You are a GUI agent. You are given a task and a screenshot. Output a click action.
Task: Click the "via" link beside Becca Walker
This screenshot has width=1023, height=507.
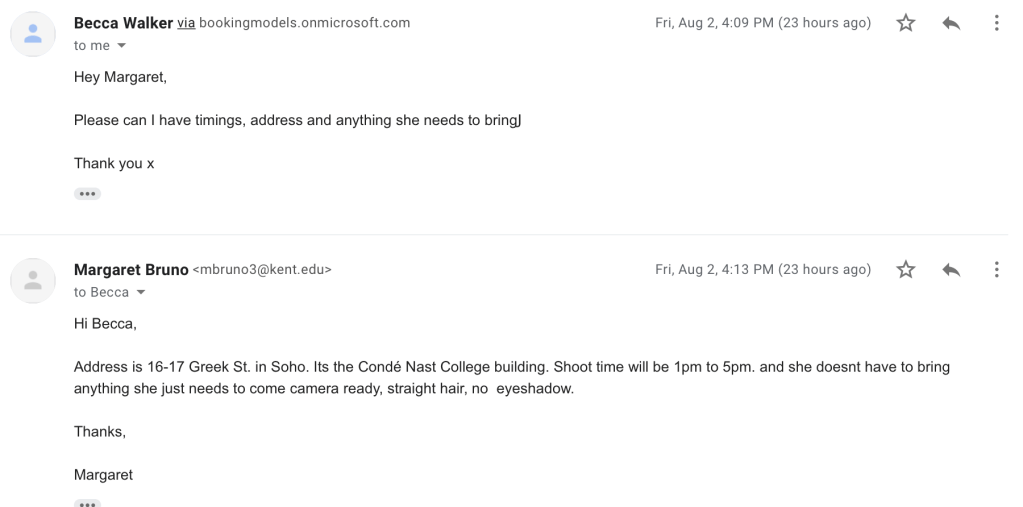185,23
